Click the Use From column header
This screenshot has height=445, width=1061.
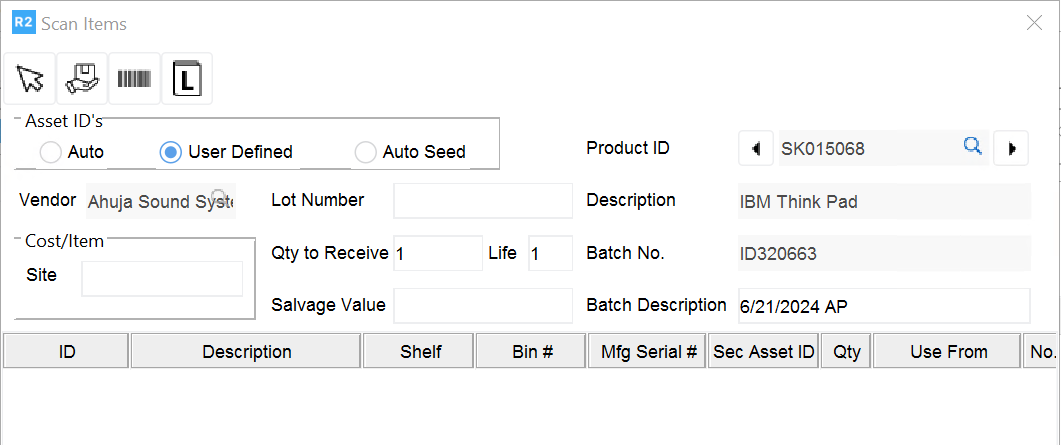[x=948, y=351]
